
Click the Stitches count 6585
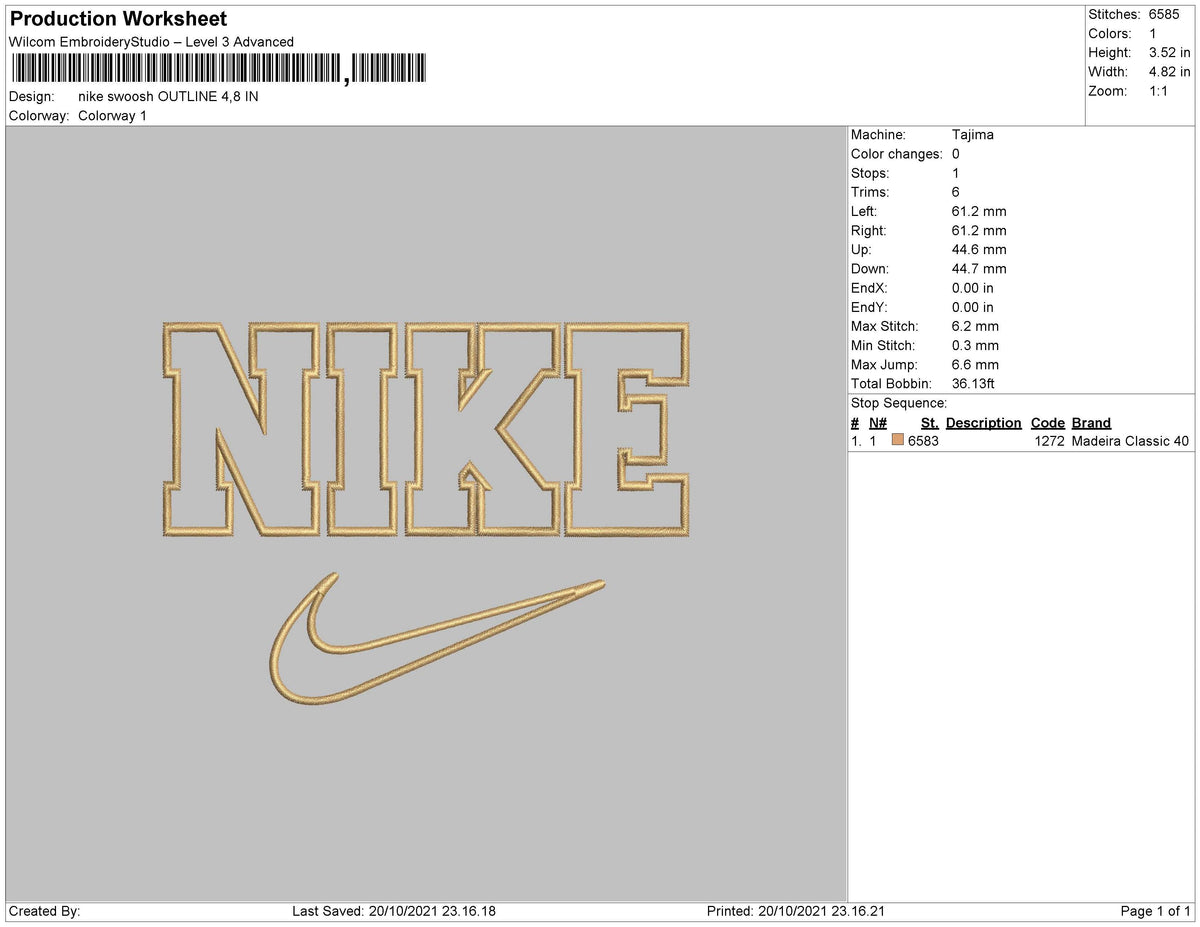[x=1163, y=15]
